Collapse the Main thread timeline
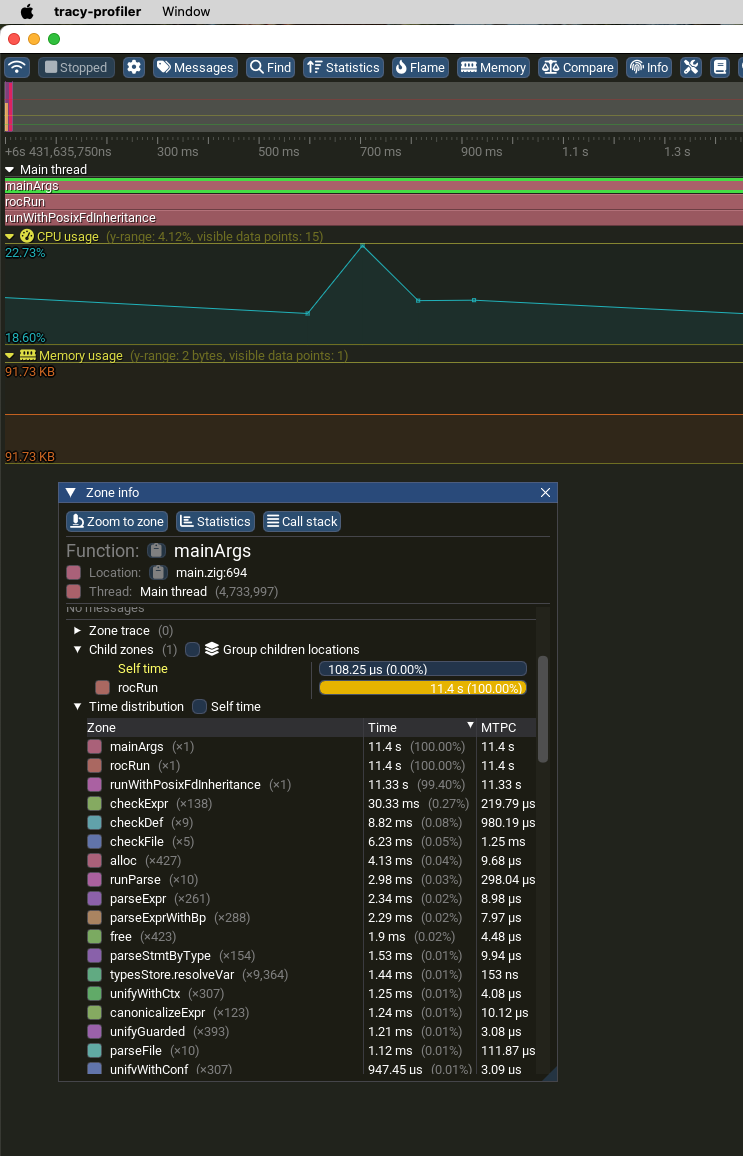The width and height of the screenshot is (743, 1156). pos(10,170)
